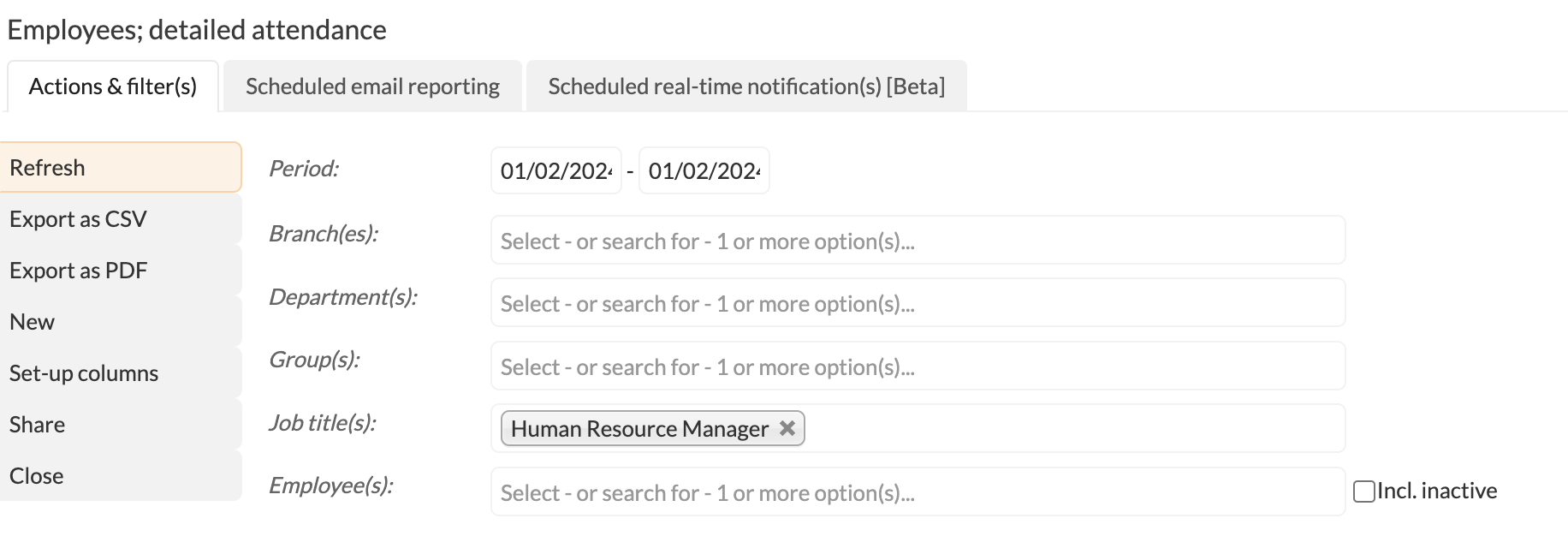Open Scheduled real-time notification(s) [Beta] tab
The image size is (1568, 548).
click(x=746, y=86)
